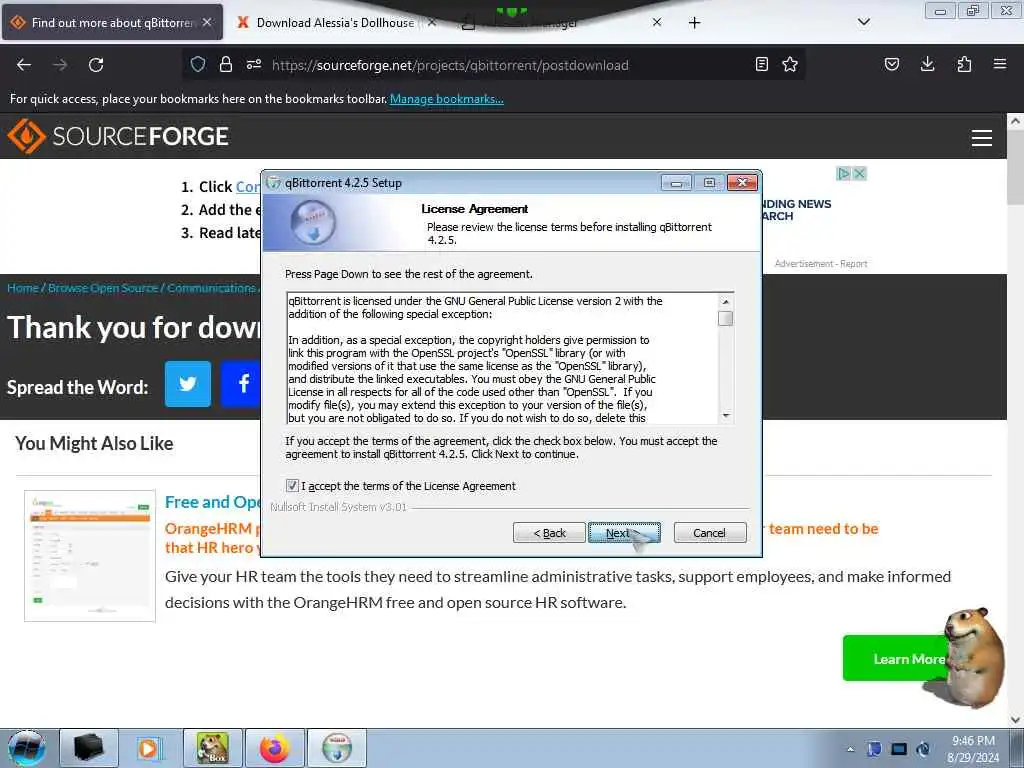
Task: Open the taskbar clock and date
Action: 973,749
